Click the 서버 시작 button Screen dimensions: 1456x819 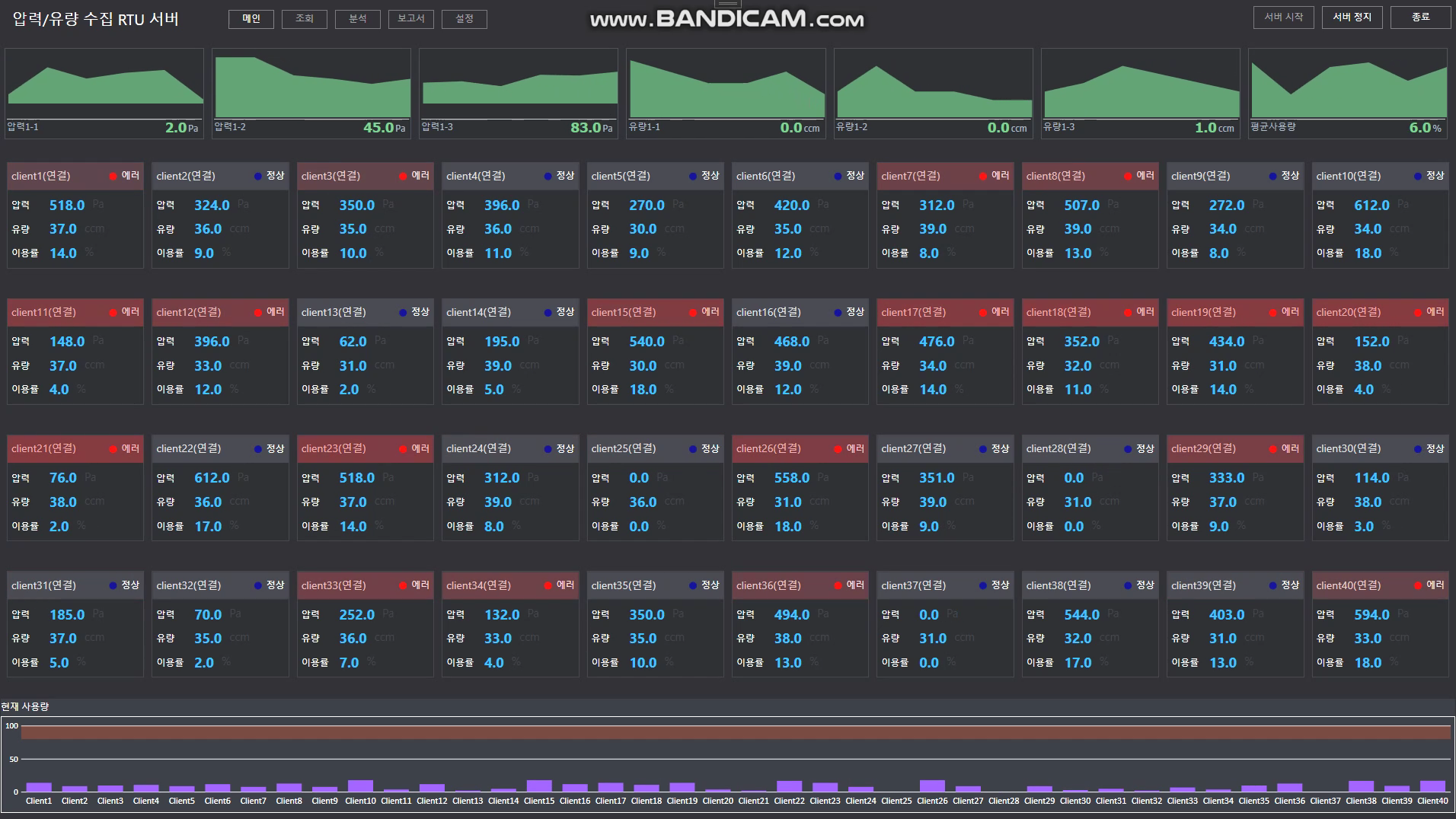pos(1284,18)
